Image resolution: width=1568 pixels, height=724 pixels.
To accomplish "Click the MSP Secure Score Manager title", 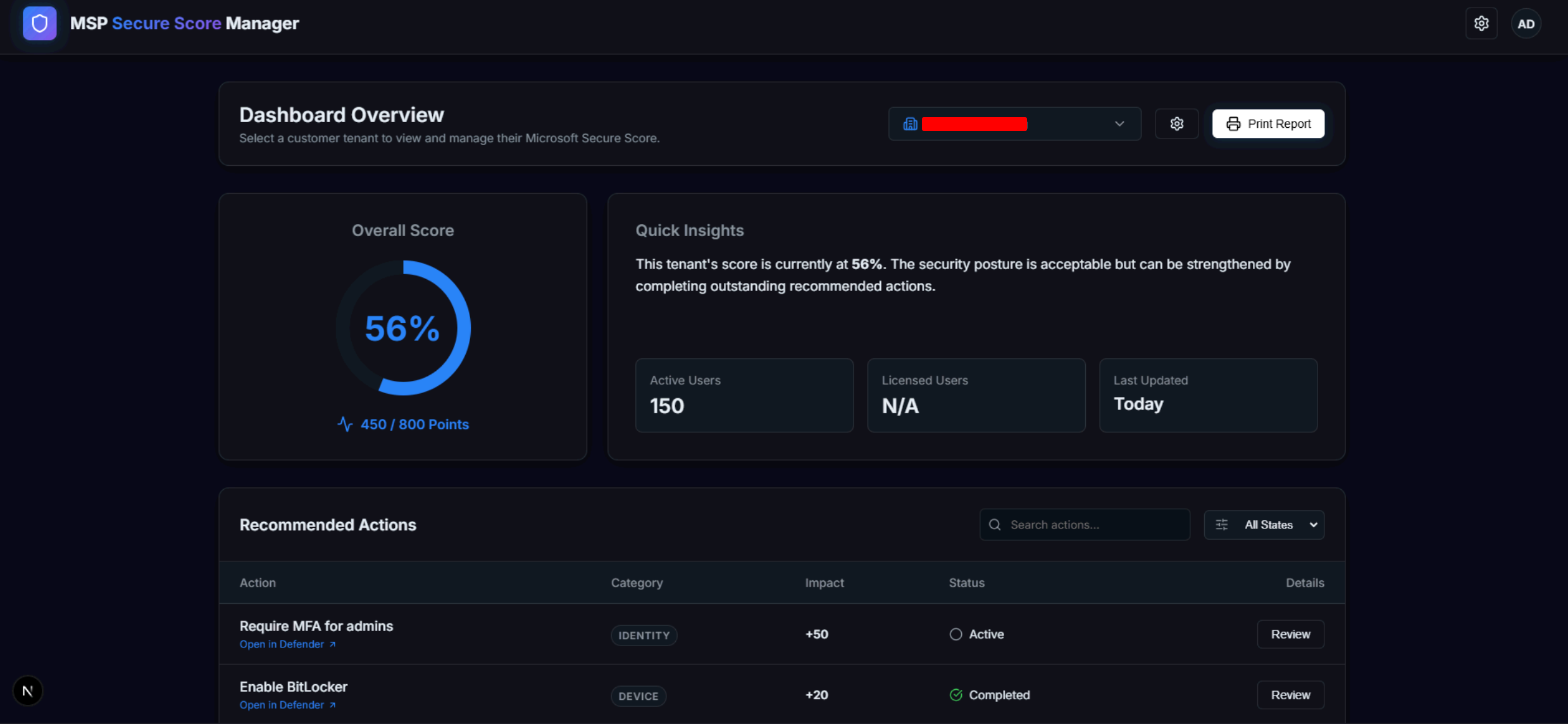I will pyautogui.click(x=184, y=23).
